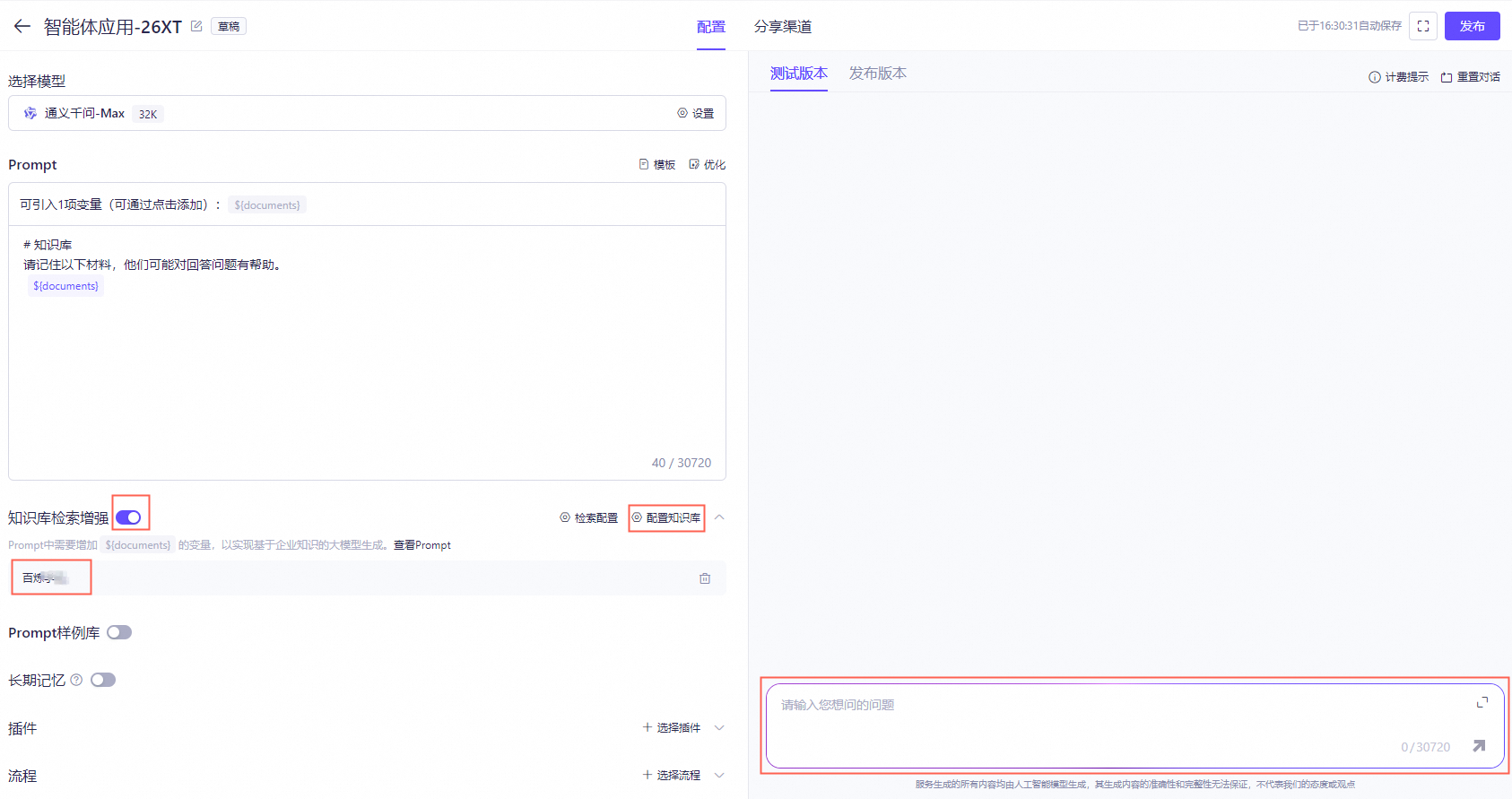Open 计费提示 billing info
The height and width of the screenshot is (799, 1512).
click(1398, 77)
